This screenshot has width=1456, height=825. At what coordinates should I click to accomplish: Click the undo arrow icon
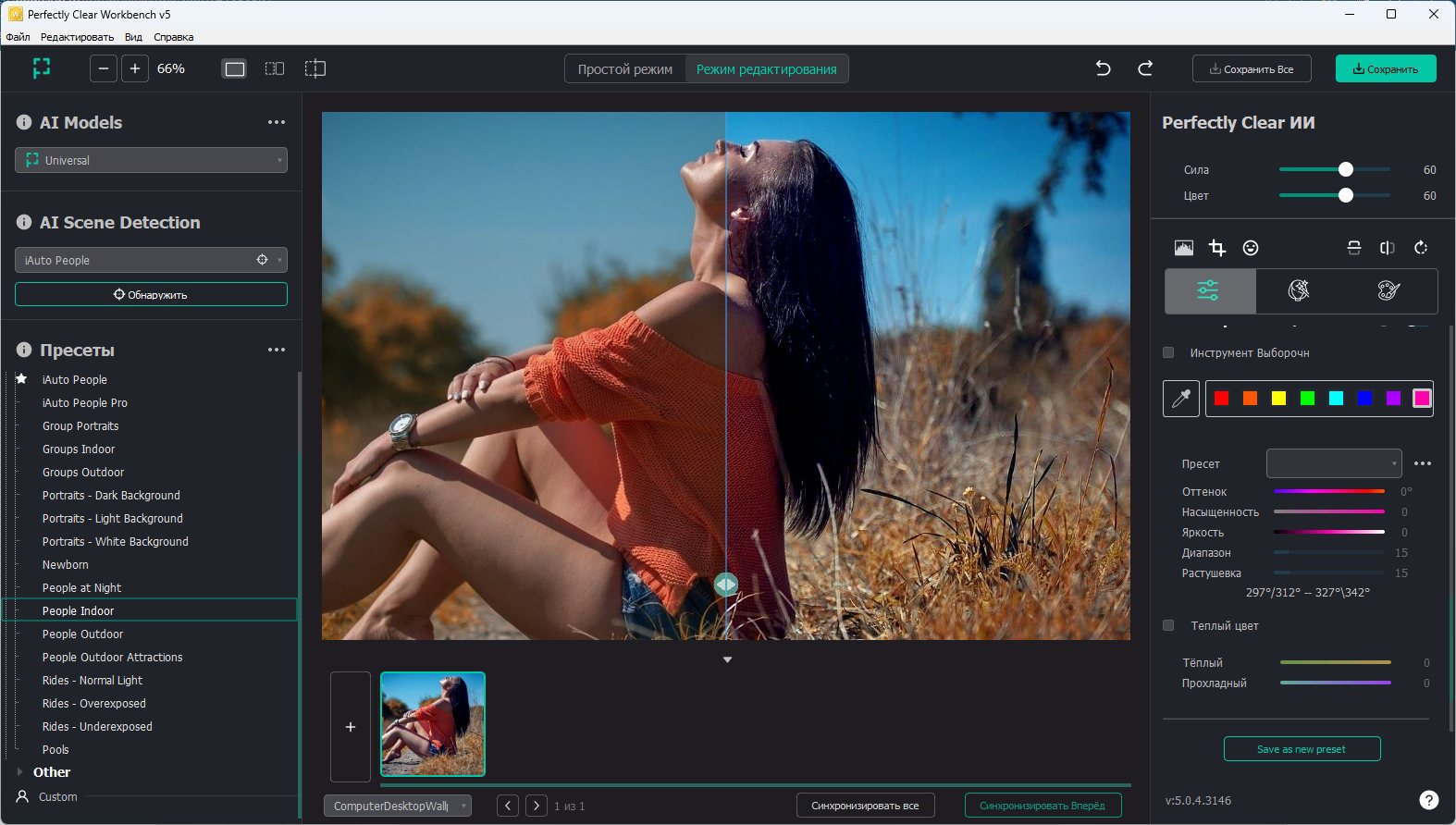[1103, 68]
